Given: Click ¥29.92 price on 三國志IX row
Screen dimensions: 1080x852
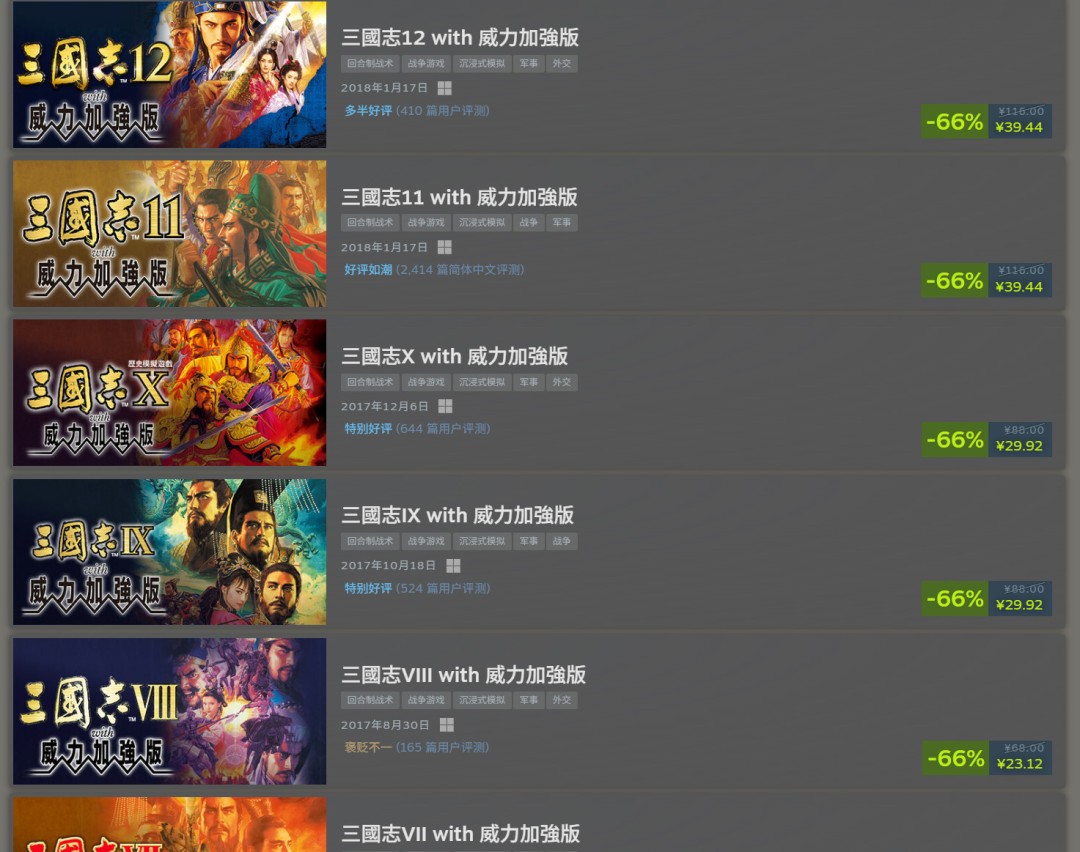Looking at the screenshot, I should 1019,605.
